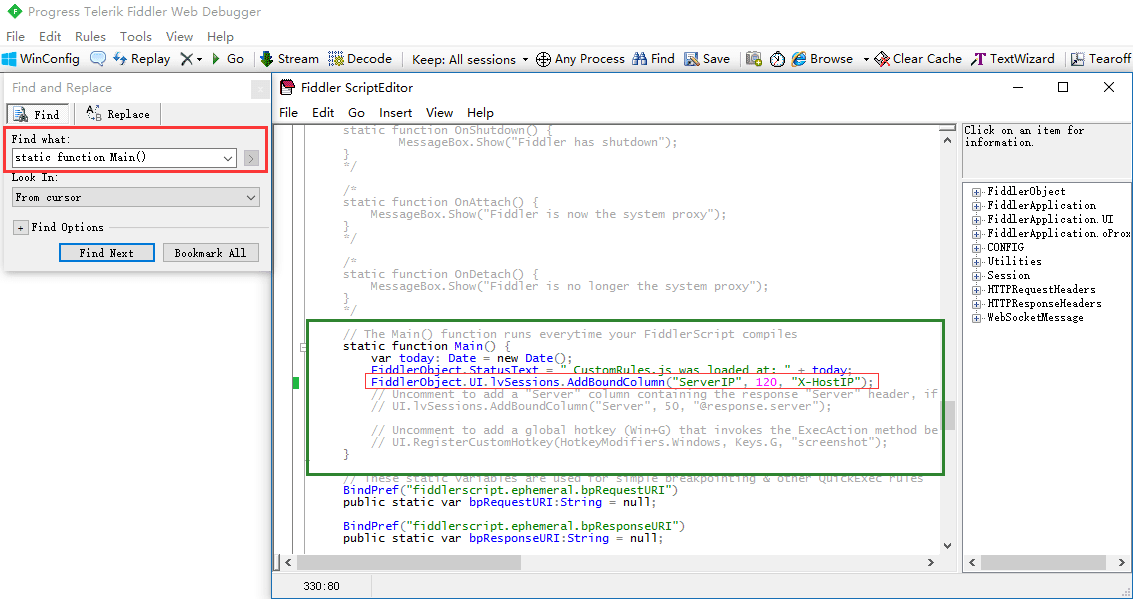Click the Find binoculars toolbar icon
The width and height of the screenshot is (1133, 599).
point(639,59)
